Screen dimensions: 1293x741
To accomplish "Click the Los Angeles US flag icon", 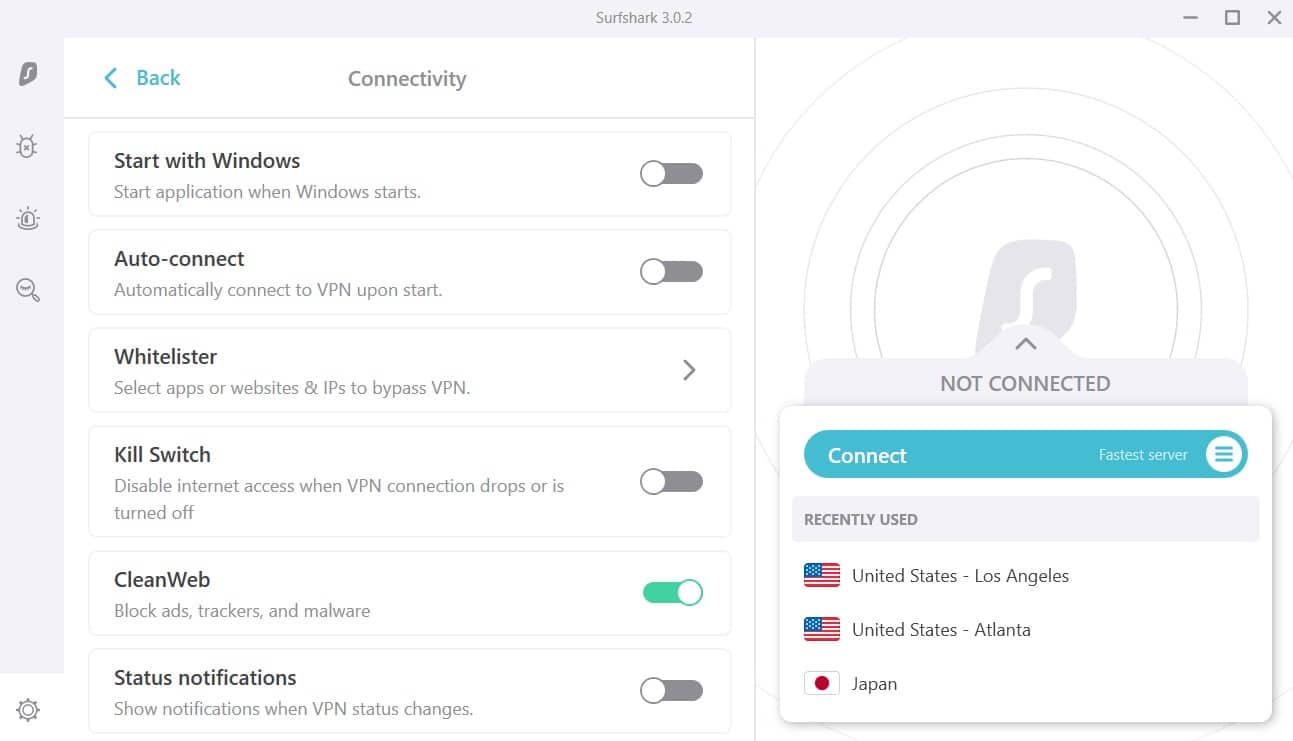I will coord(822,575).
